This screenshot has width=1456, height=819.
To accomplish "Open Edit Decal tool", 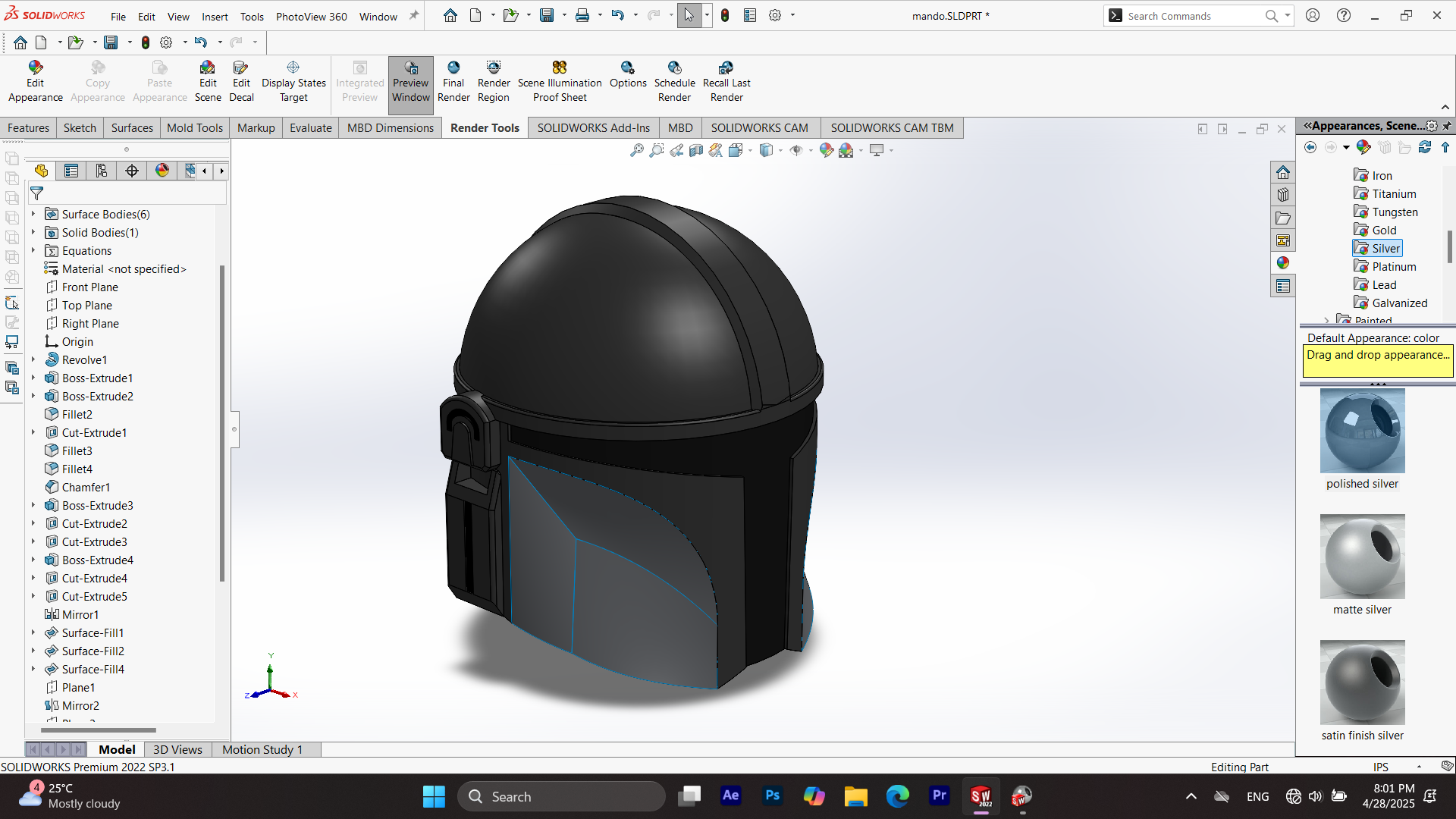I will (241, 81).
